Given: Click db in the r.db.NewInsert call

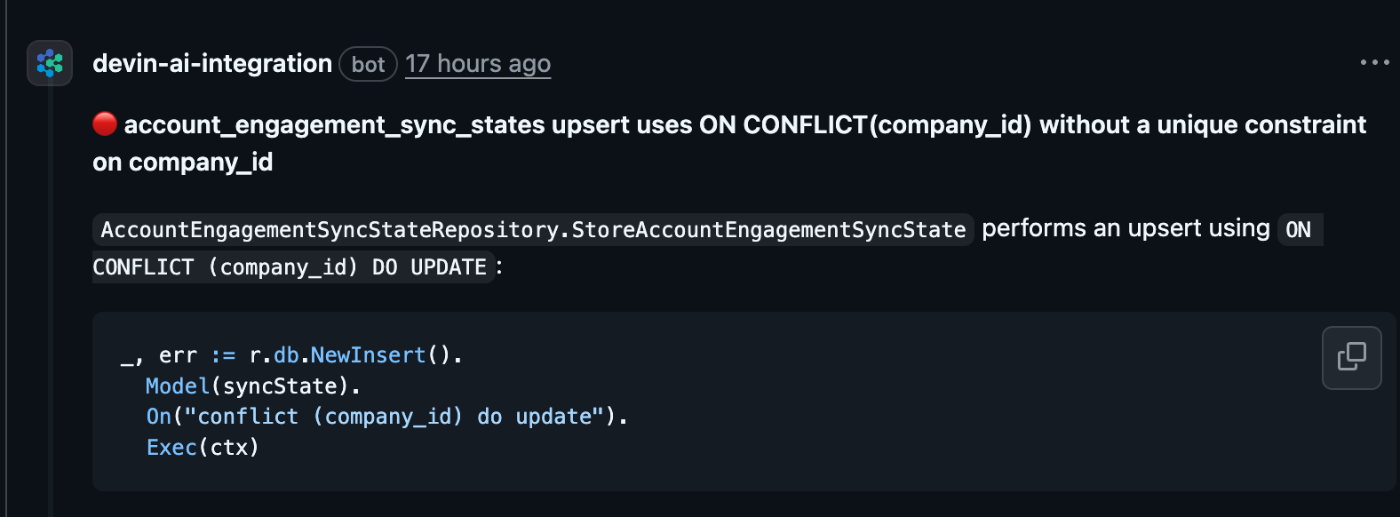Looking at the screenshot, I should click(x=285, y=355).
